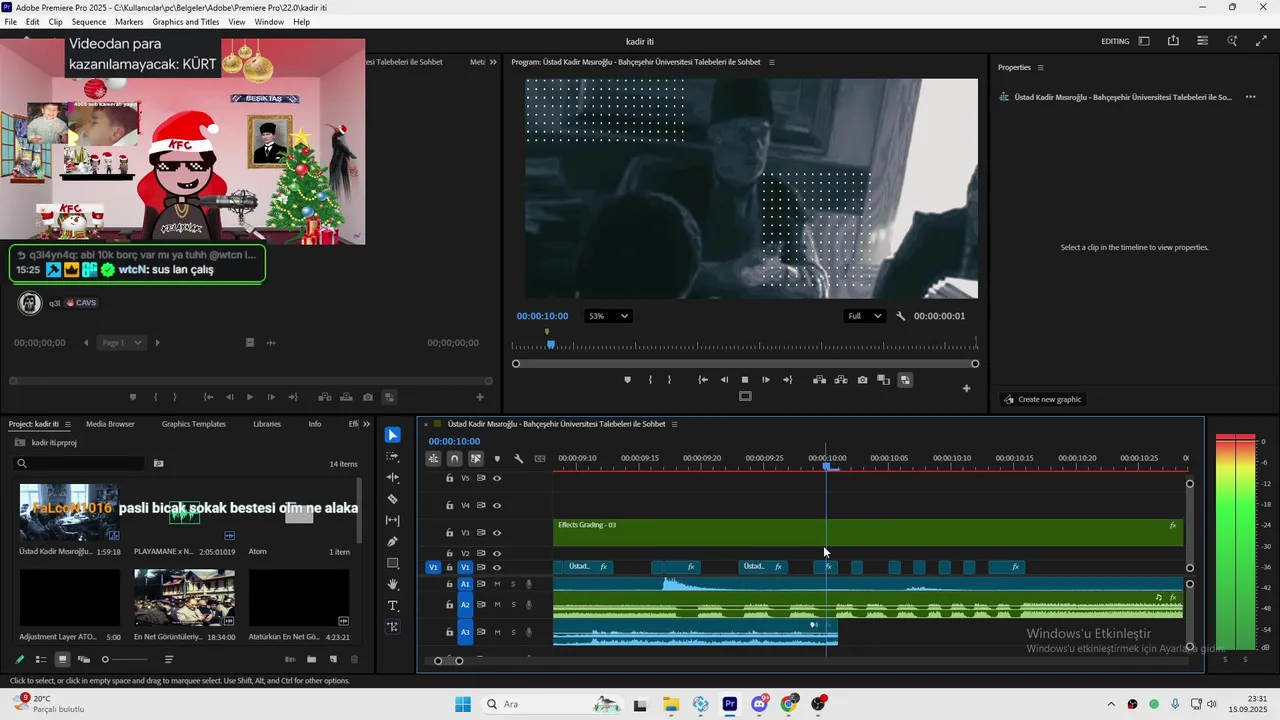This screenshot has height=720, width=1280.
Task: Expand hidden Source panel tabs chevron
Action: tap(492, 62)
